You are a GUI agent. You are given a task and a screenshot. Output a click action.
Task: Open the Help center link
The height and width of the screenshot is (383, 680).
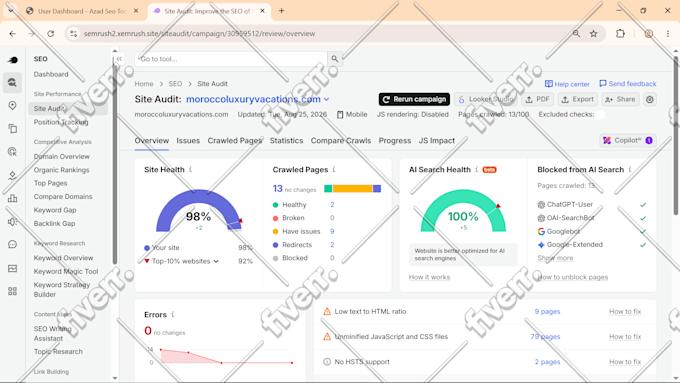567,84
